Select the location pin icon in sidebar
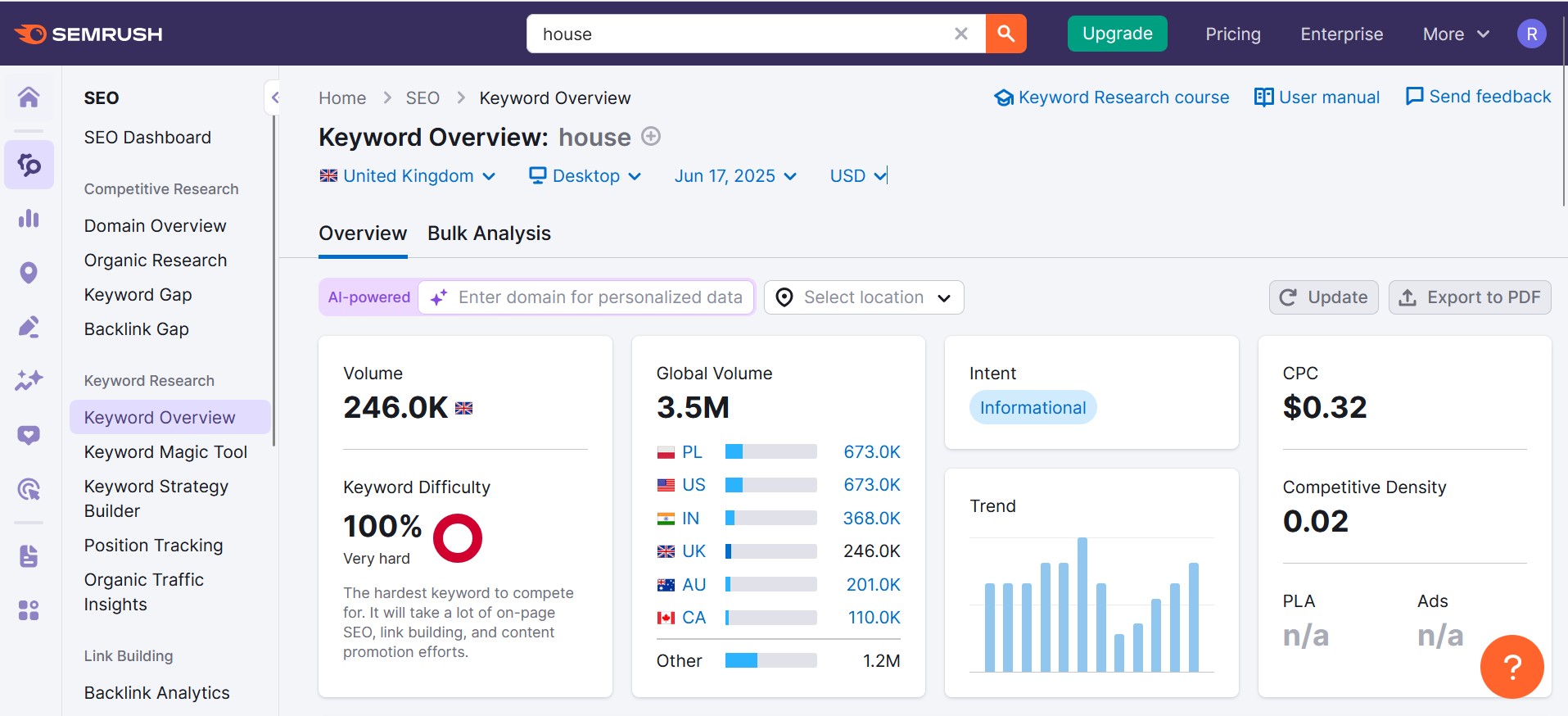Screen dimensions: 1568x716 (x=29, y=273)
